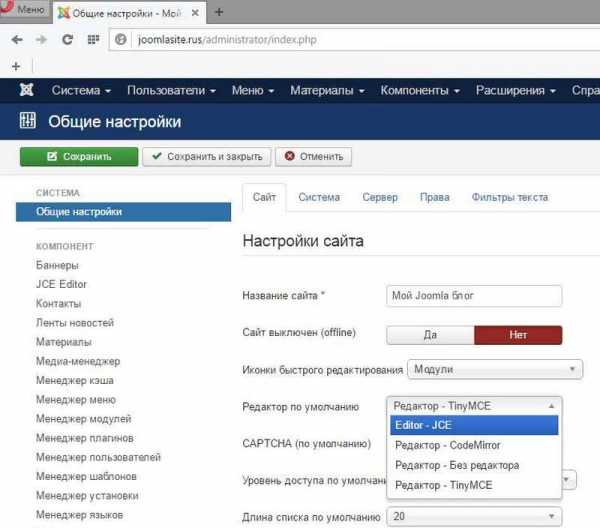Viewport: 600px width, 528px height.
Task: Select Общие настройки in the sidebar
Action: click(x=123, y=212)
